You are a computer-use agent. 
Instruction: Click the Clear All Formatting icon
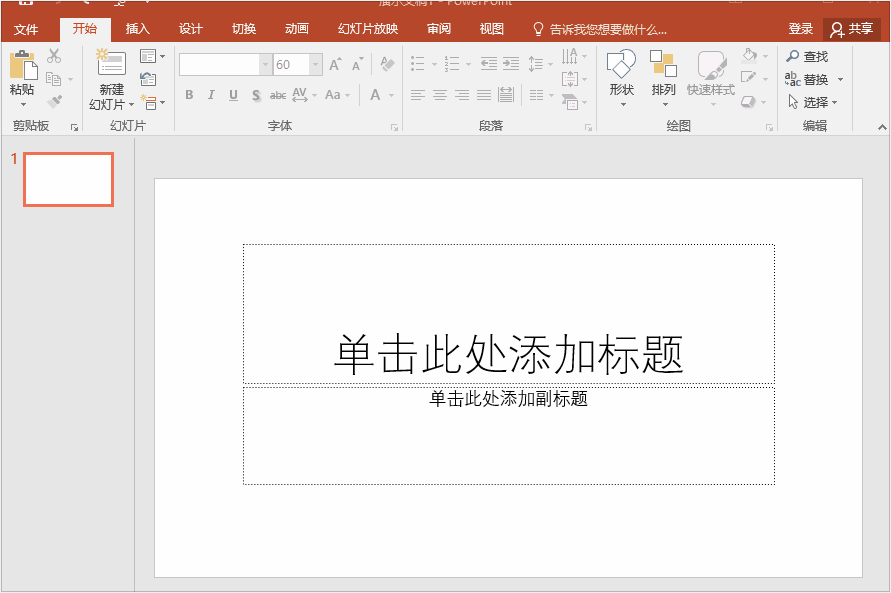coord(387,65)
